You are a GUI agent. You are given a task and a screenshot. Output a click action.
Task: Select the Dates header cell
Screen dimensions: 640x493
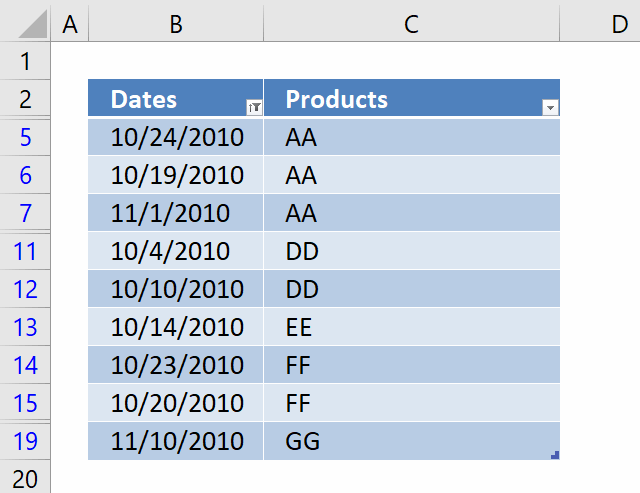point(176,98)
